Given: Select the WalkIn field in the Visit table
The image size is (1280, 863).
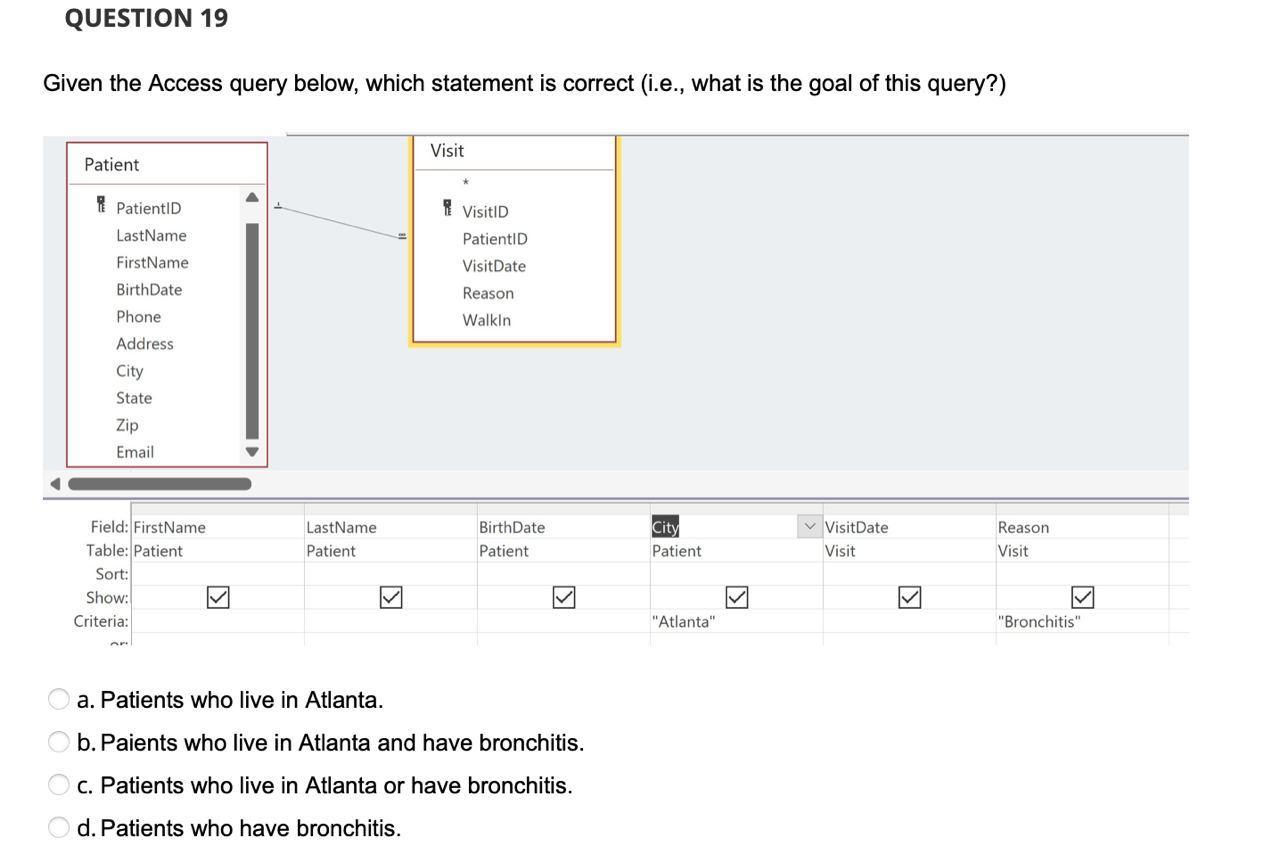Looking at the screenshot, I should [x=485, y=319].
